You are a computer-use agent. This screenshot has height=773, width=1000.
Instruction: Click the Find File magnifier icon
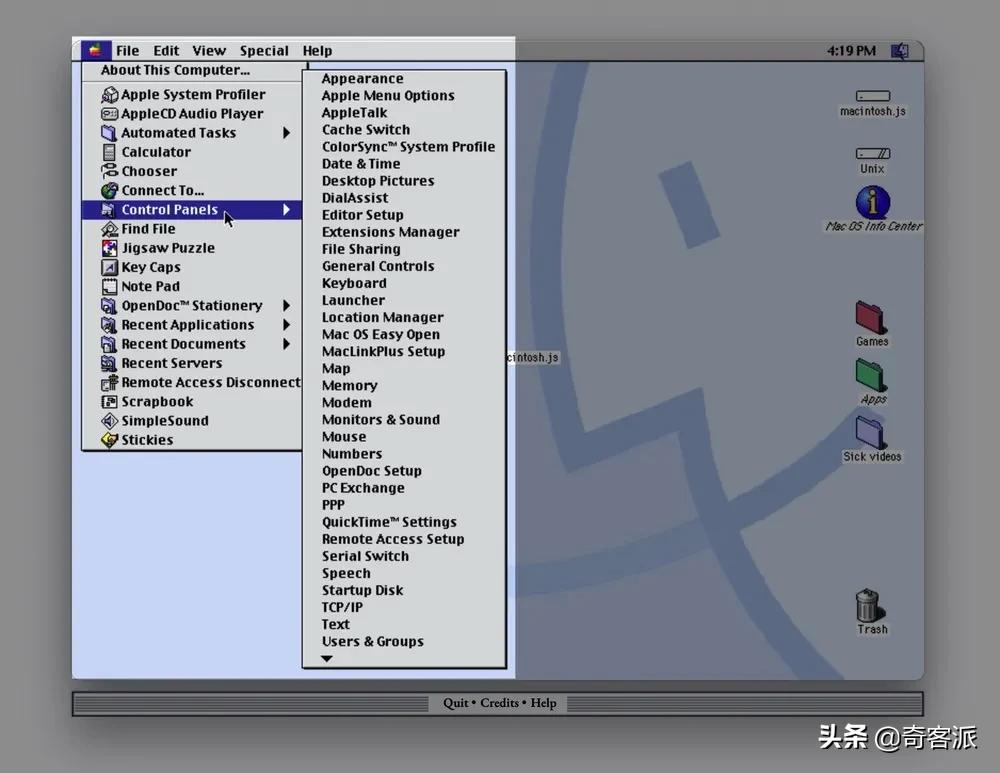coord(110,228)
